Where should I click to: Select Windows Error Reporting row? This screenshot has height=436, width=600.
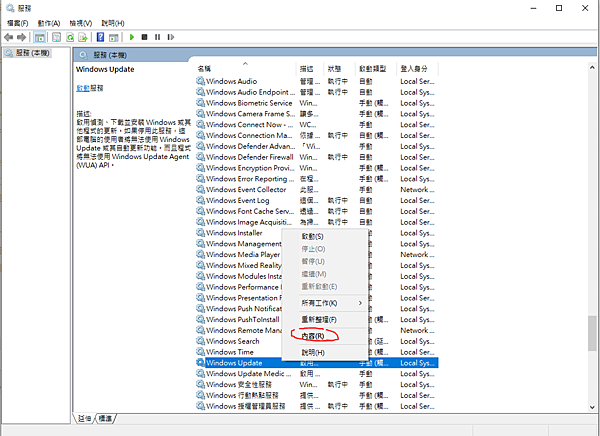pos(317,178)
